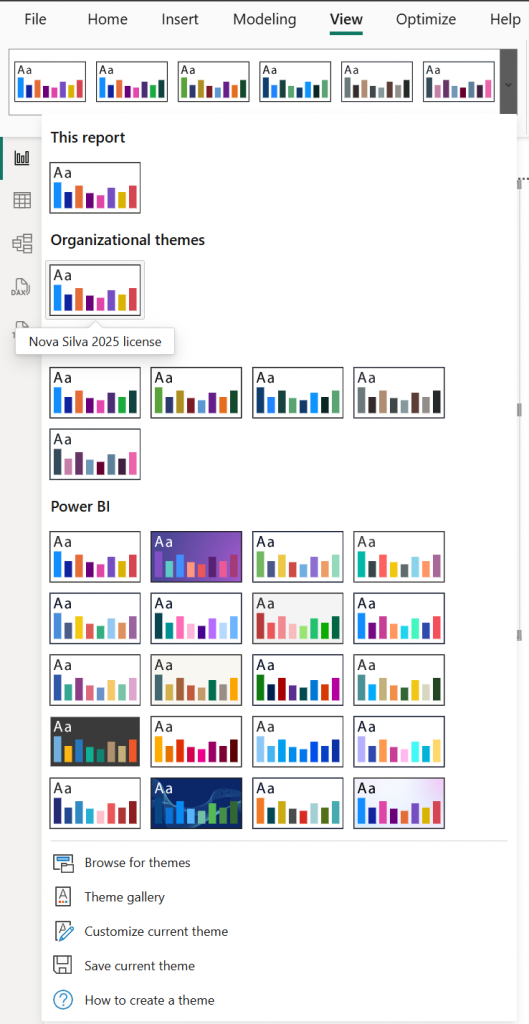Screen dimensions: 529x1024
Task: Open the Report view icon in sidebar
Action: [22, 158]
